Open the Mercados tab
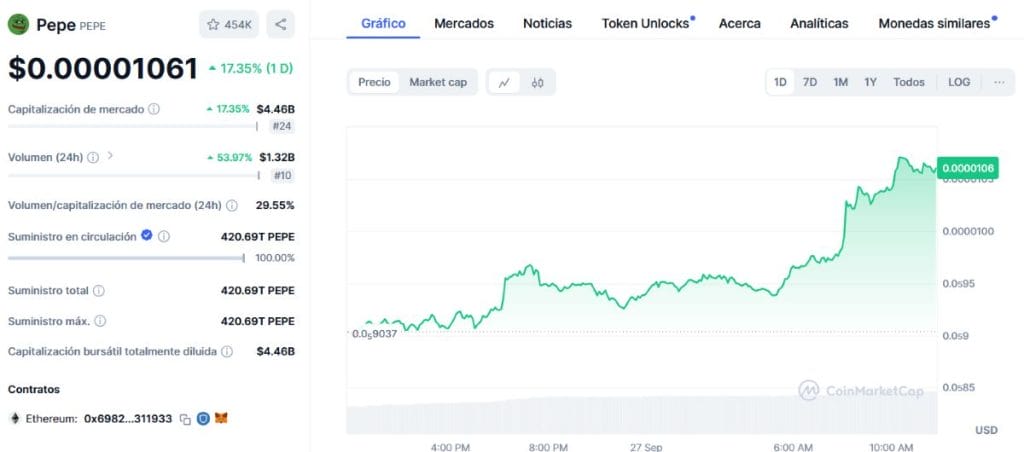 [464, 24]
